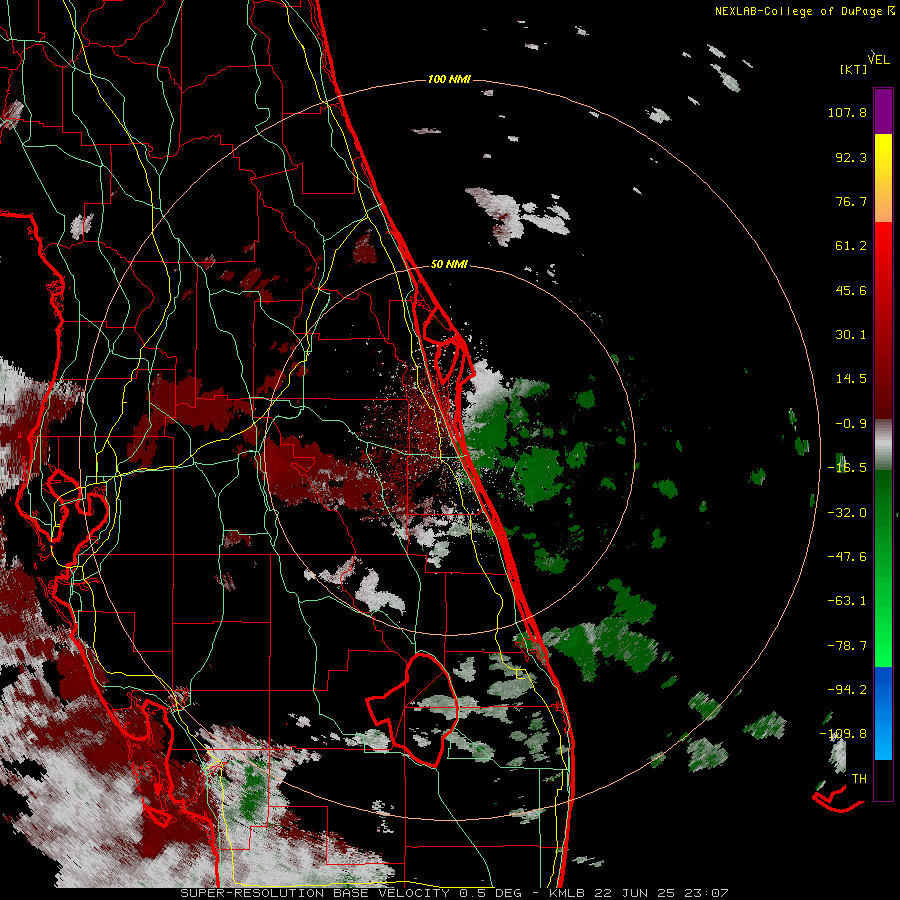Image resolution: width=900 pixels, height=900 pixels.
Task: Click the -32.0 velocity scale value
Action: tap(847, 513)
